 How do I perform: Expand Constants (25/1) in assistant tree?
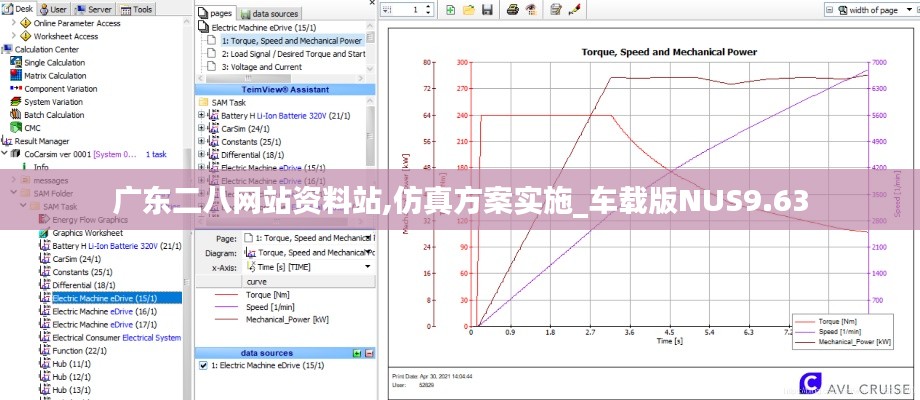pos(201,141)
